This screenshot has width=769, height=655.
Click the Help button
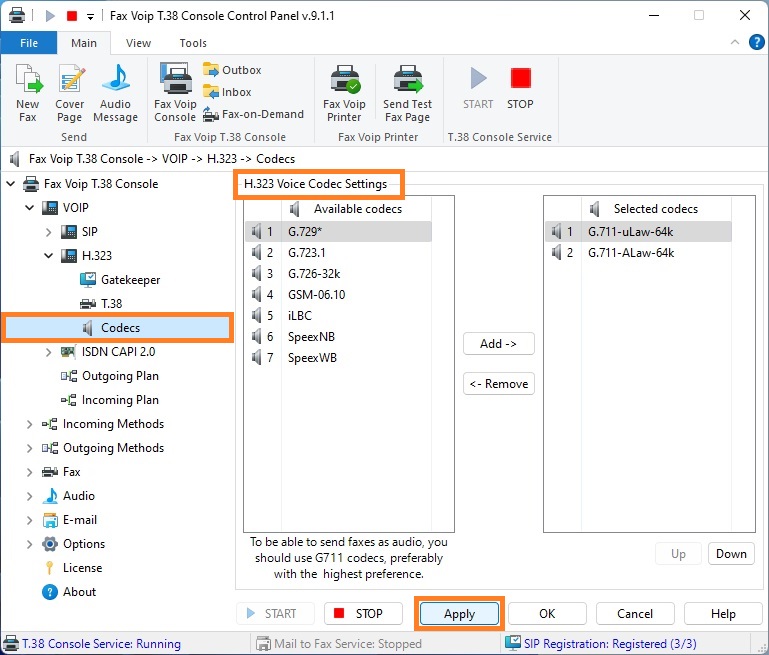point(723,614)
